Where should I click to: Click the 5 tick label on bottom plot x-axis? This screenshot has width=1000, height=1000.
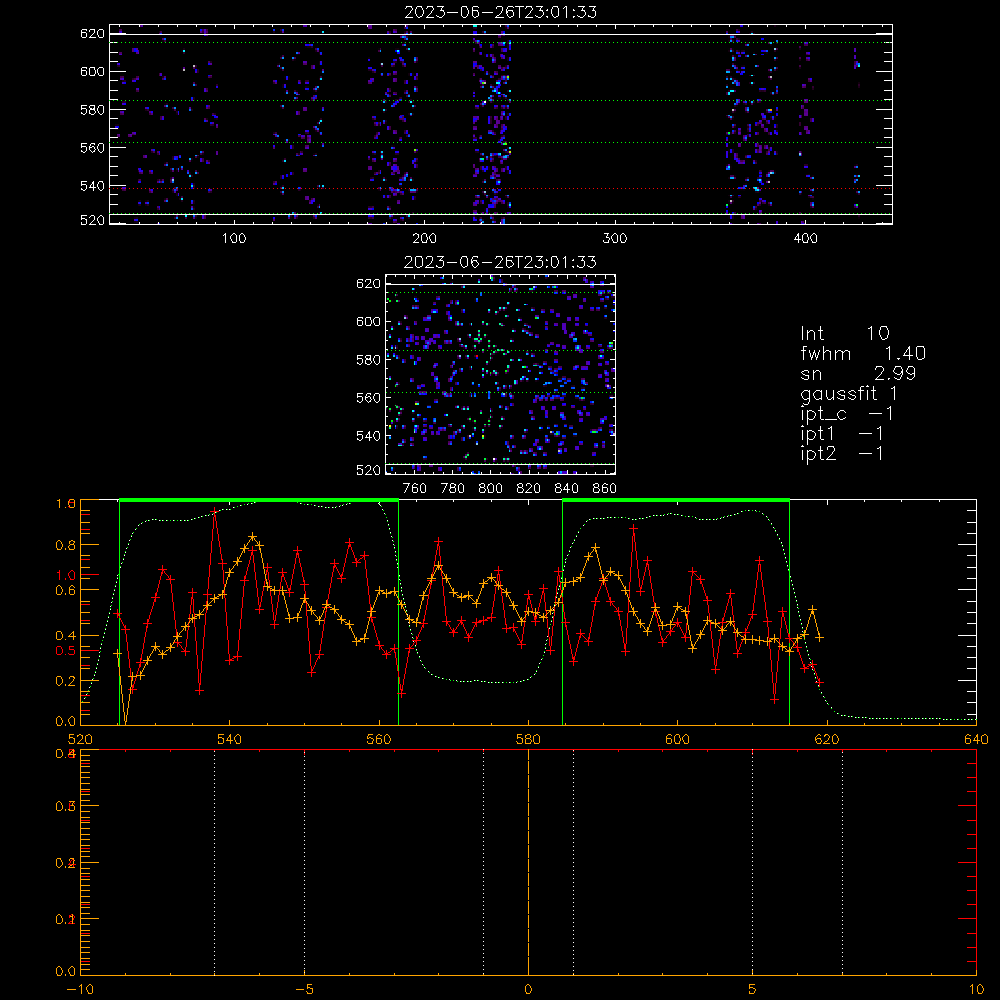click(752, 990)
